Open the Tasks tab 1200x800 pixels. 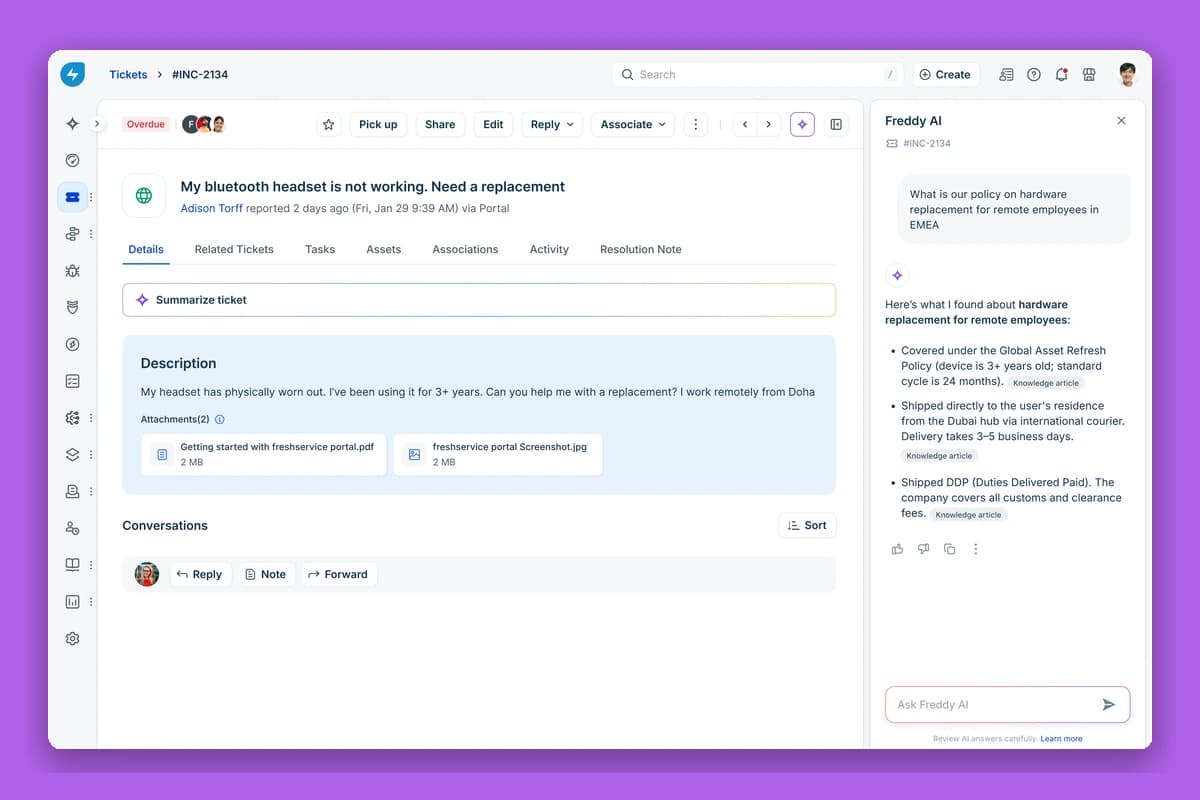tap(320, 249)
